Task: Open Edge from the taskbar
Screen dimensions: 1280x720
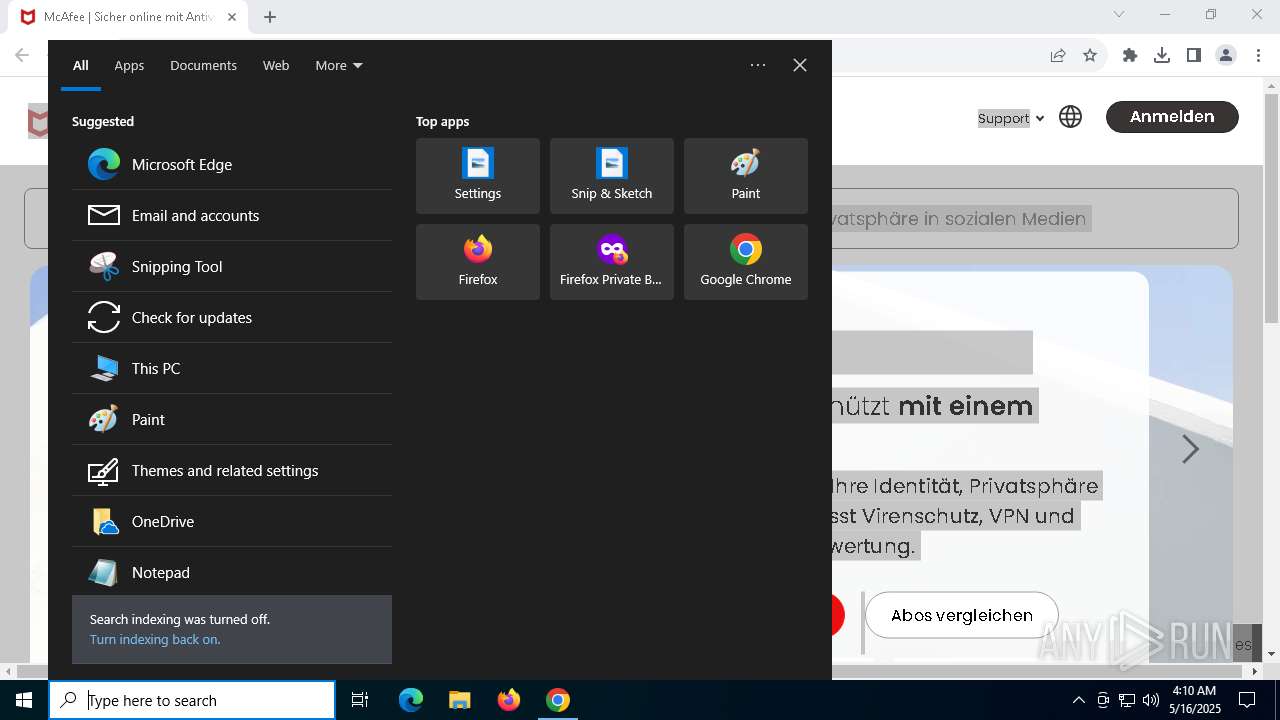Action: (411, 700)
